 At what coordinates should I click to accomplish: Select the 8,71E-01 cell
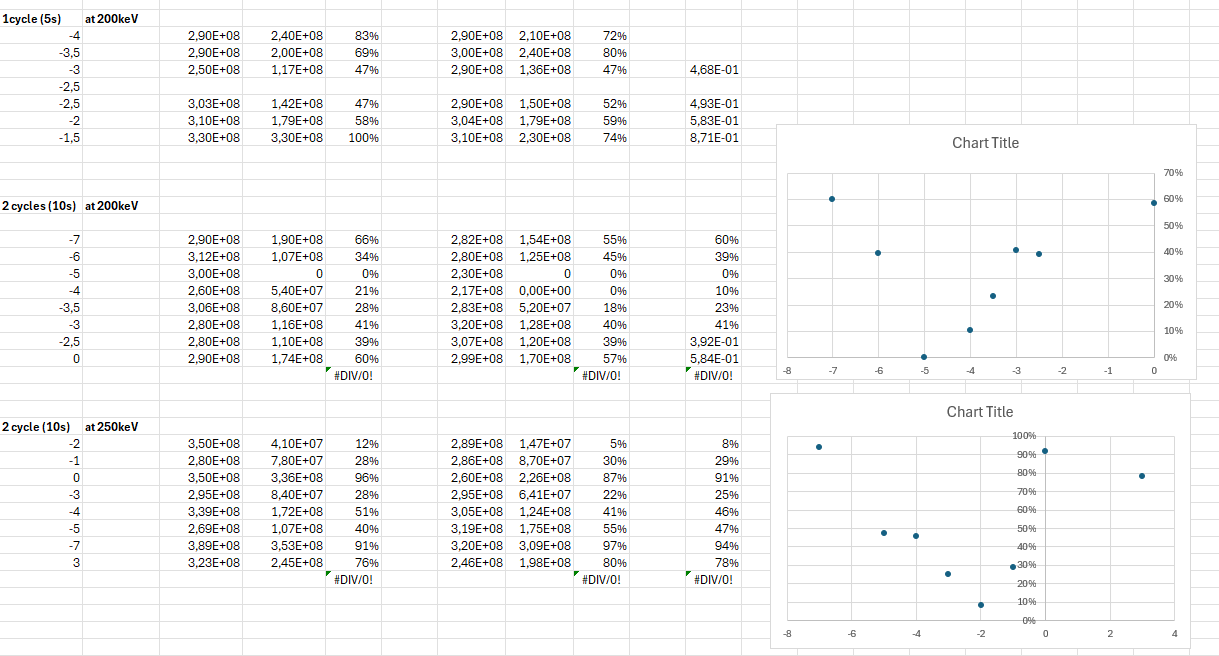[713, 138]
